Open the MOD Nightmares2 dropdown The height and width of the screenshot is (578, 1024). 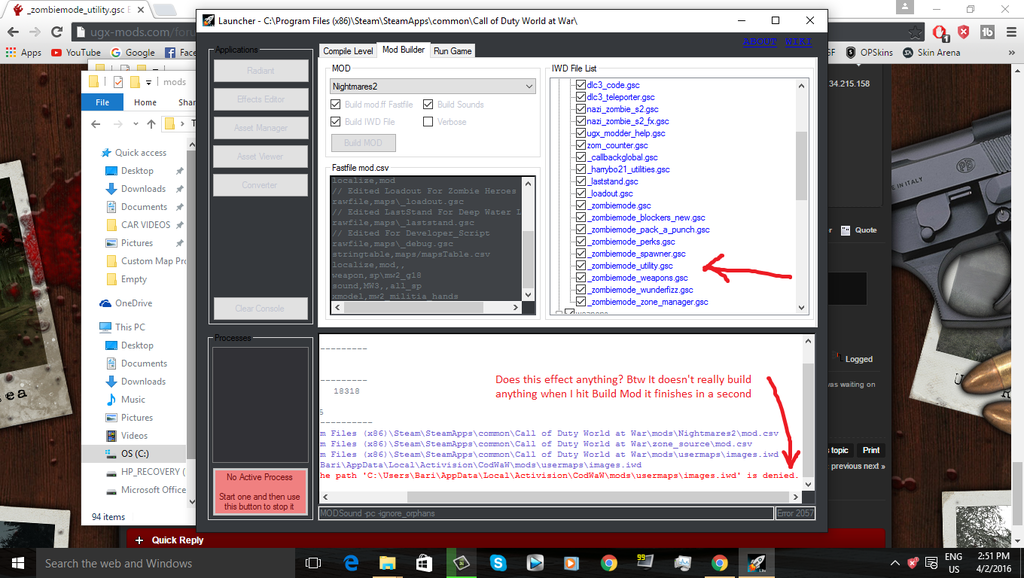[433, 86]
